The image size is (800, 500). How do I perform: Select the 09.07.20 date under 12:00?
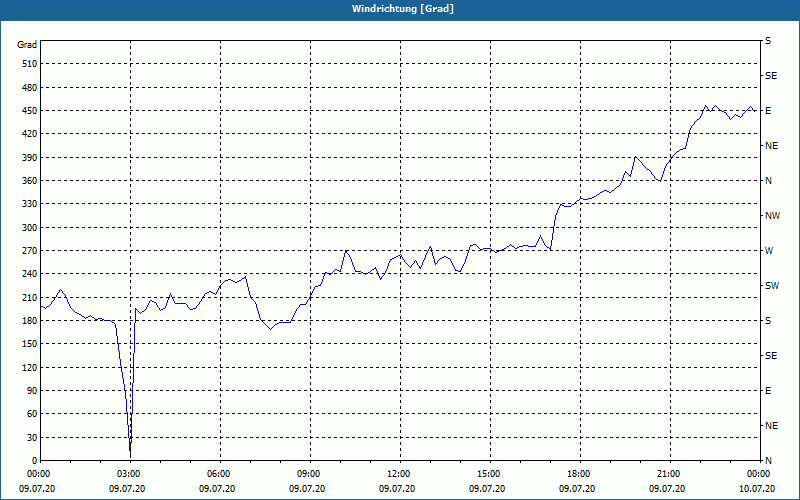[397, 489]
